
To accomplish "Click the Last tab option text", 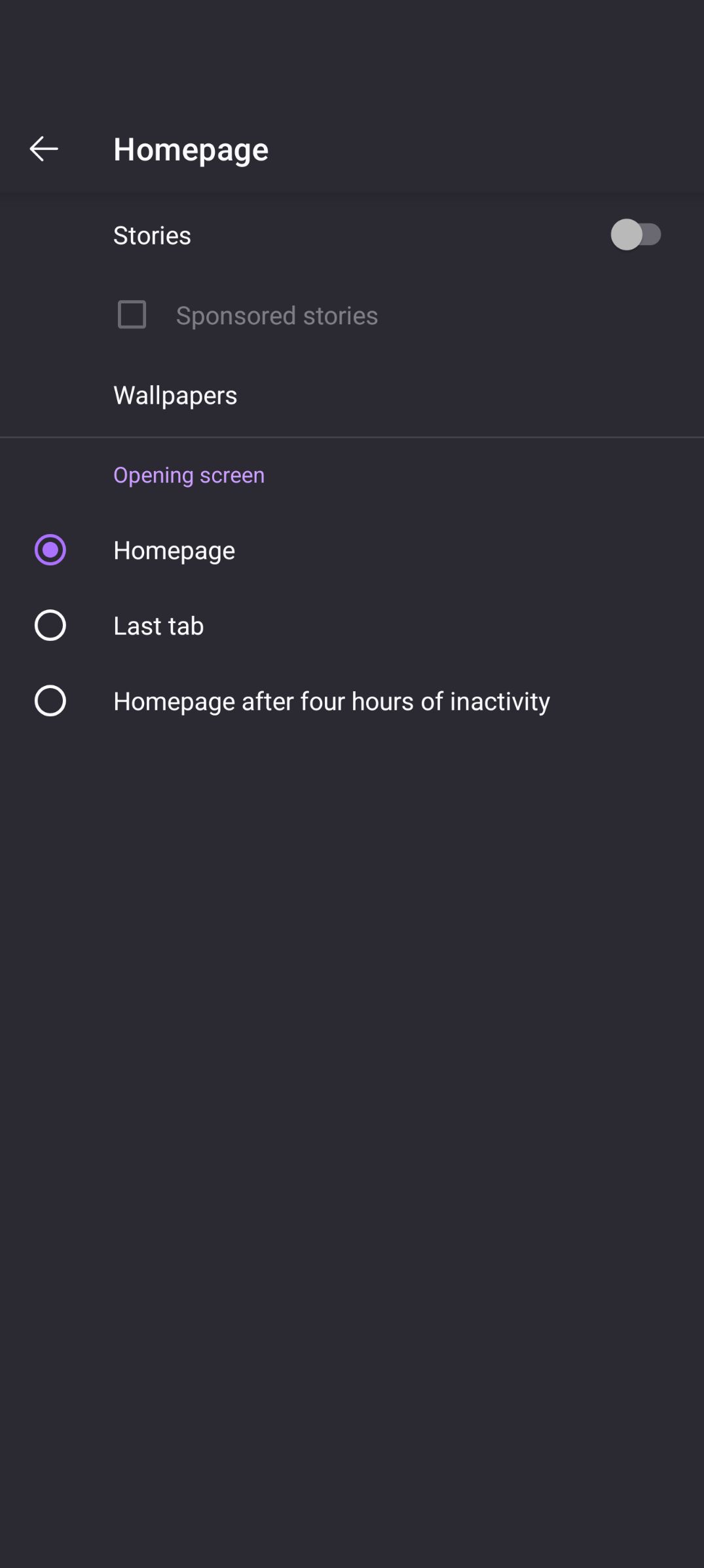I will tap(158, 626).
